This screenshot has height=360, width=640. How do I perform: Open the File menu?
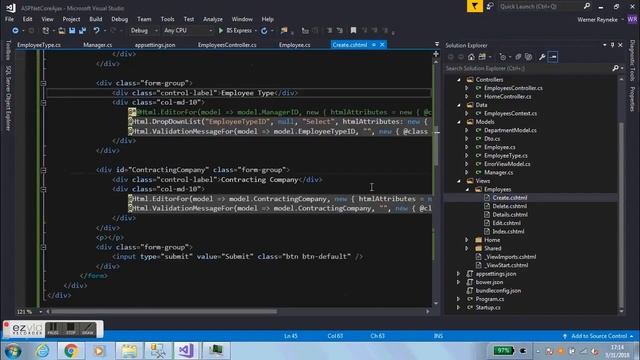pos(9,19)
